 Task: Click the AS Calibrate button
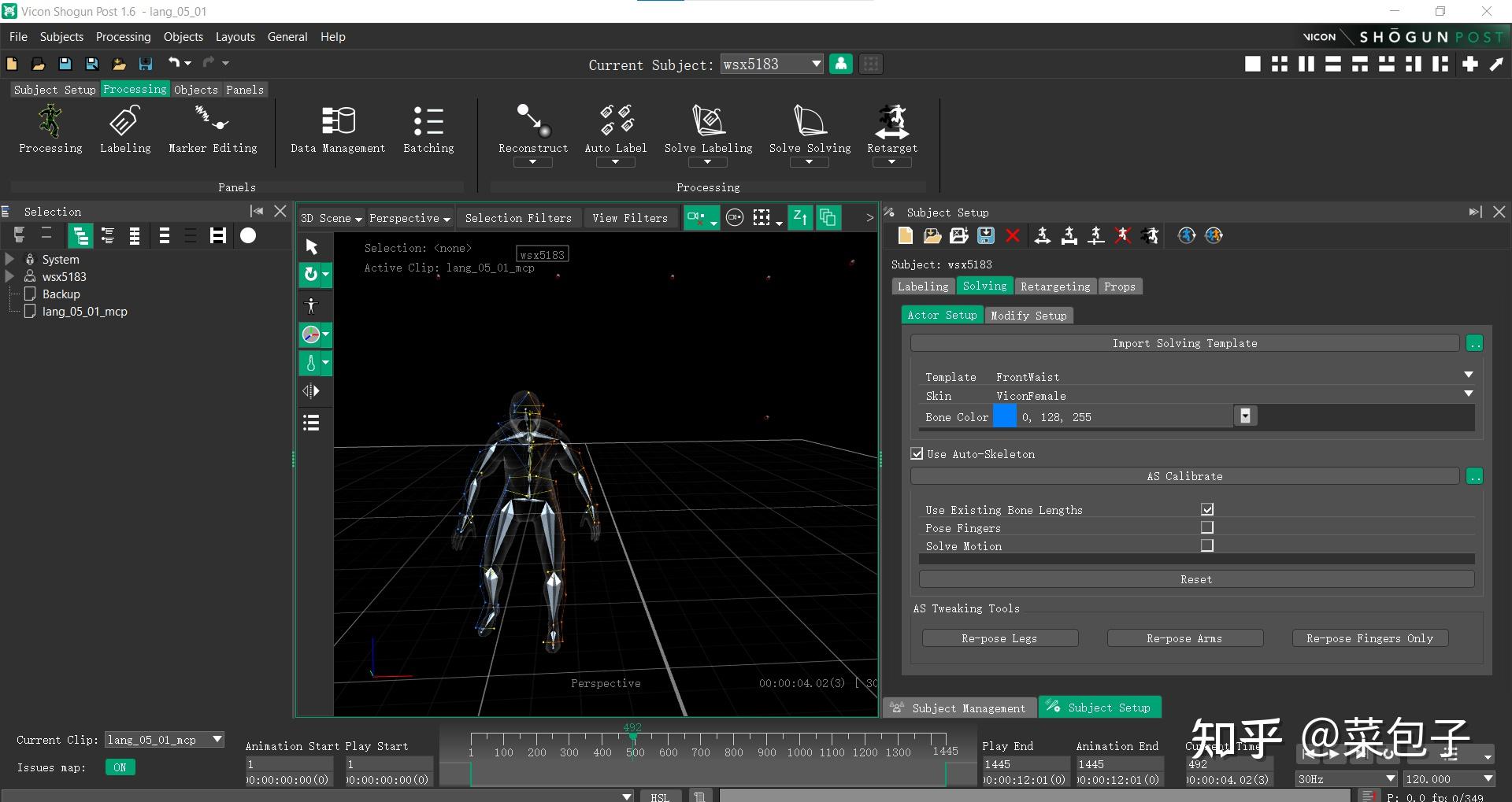pos(1184,476)
